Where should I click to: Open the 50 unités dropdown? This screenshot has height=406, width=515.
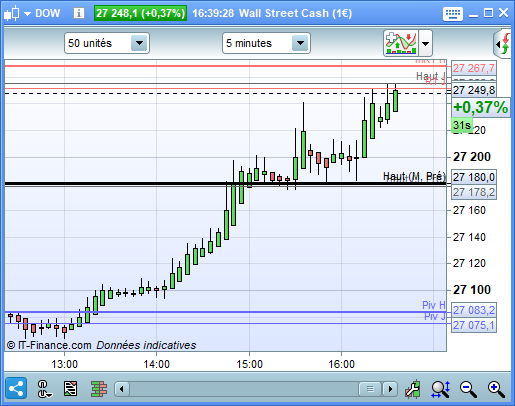tap(107, 43)
